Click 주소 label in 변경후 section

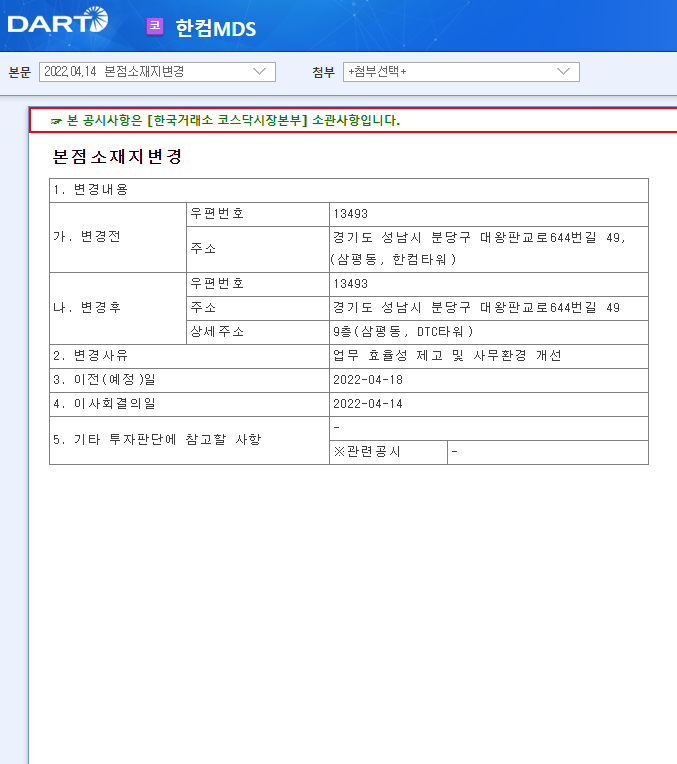coord(203,307)
